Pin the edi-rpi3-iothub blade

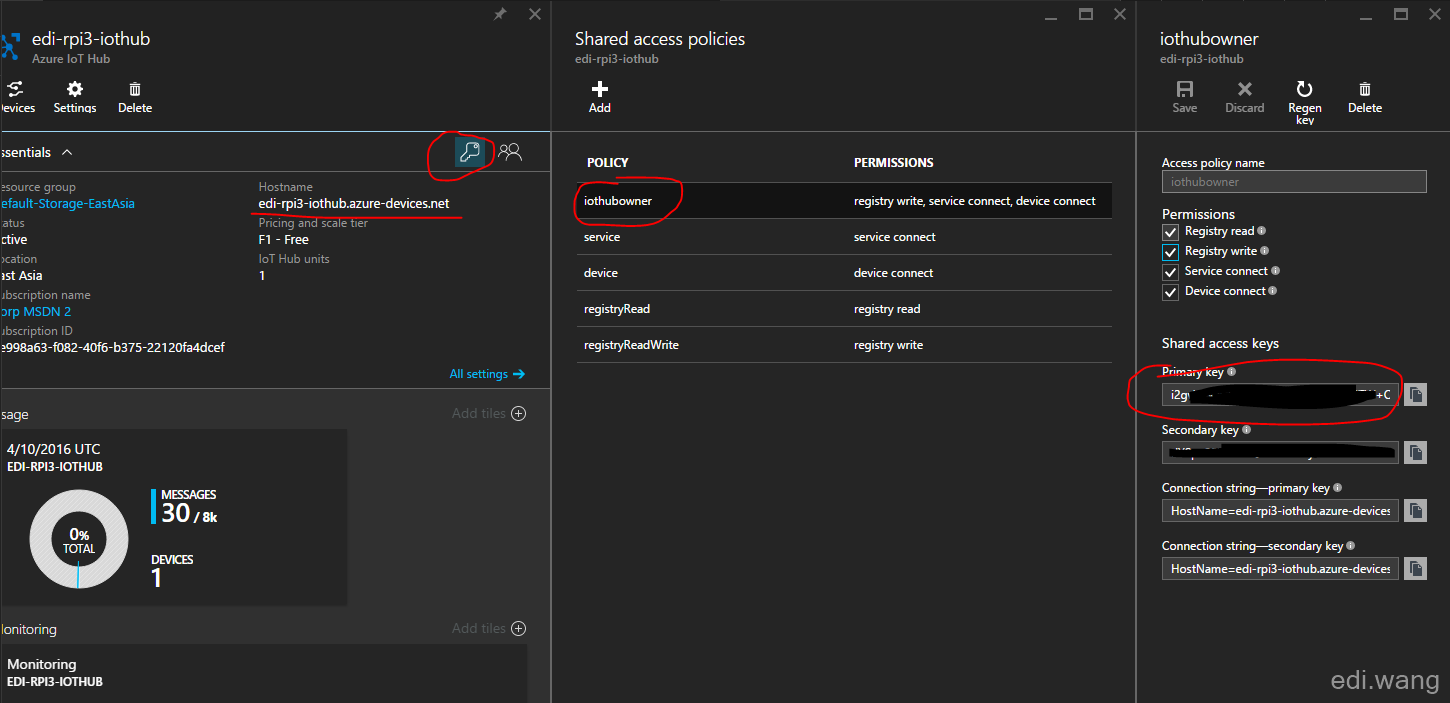pyautogui.click(x=500, y=14)
